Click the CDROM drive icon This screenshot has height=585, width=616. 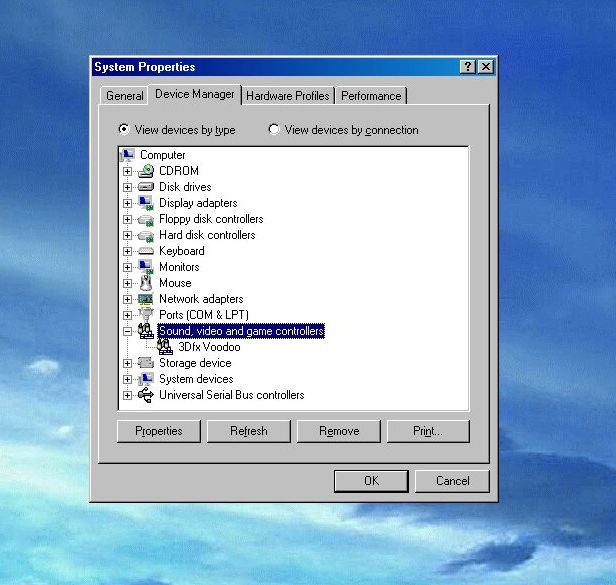(x=146, y=171)
